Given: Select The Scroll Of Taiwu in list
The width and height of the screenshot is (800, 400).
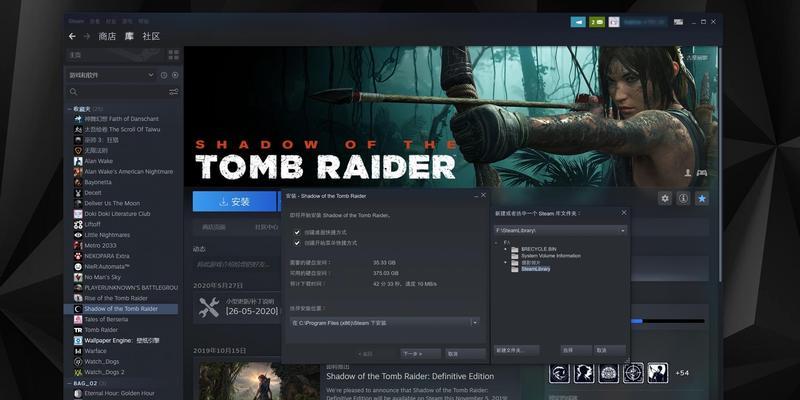Looking at the screenshot, I should click(121, 130).
